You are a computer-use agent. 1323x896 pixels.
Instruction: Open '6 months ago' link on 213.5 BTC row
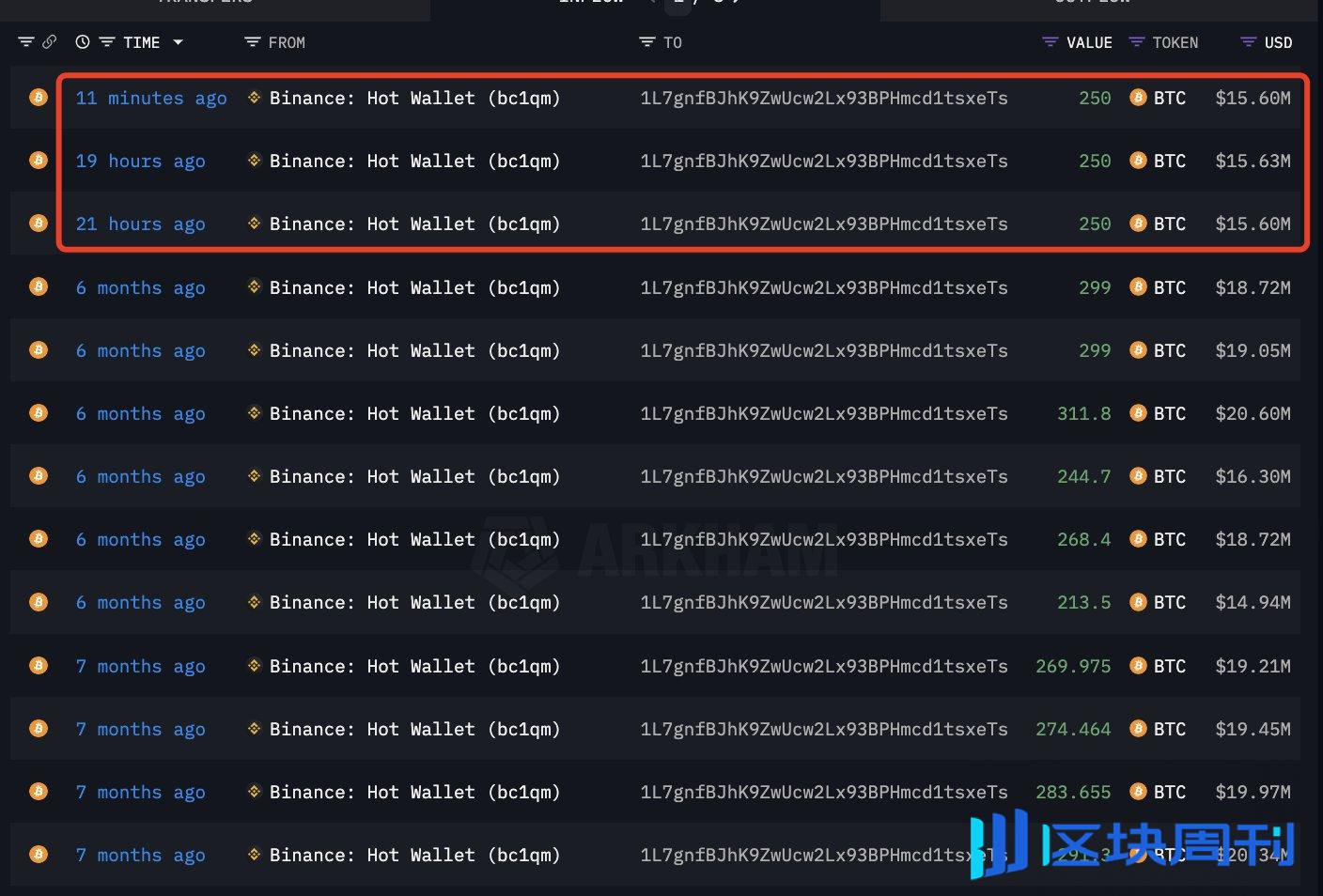click(x=141, y=602)
